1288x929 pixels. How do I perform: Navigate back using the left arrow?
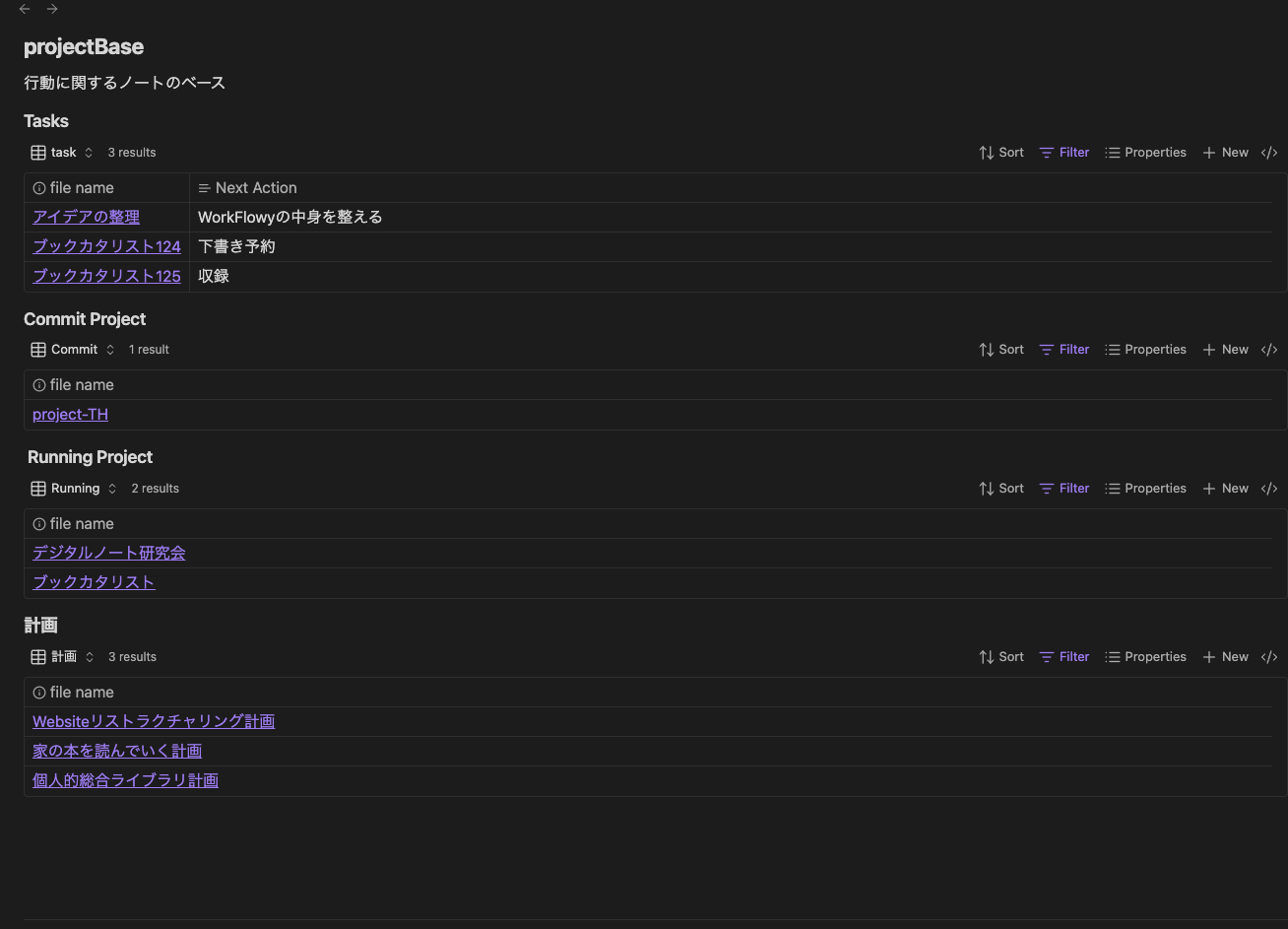[24, 9]
